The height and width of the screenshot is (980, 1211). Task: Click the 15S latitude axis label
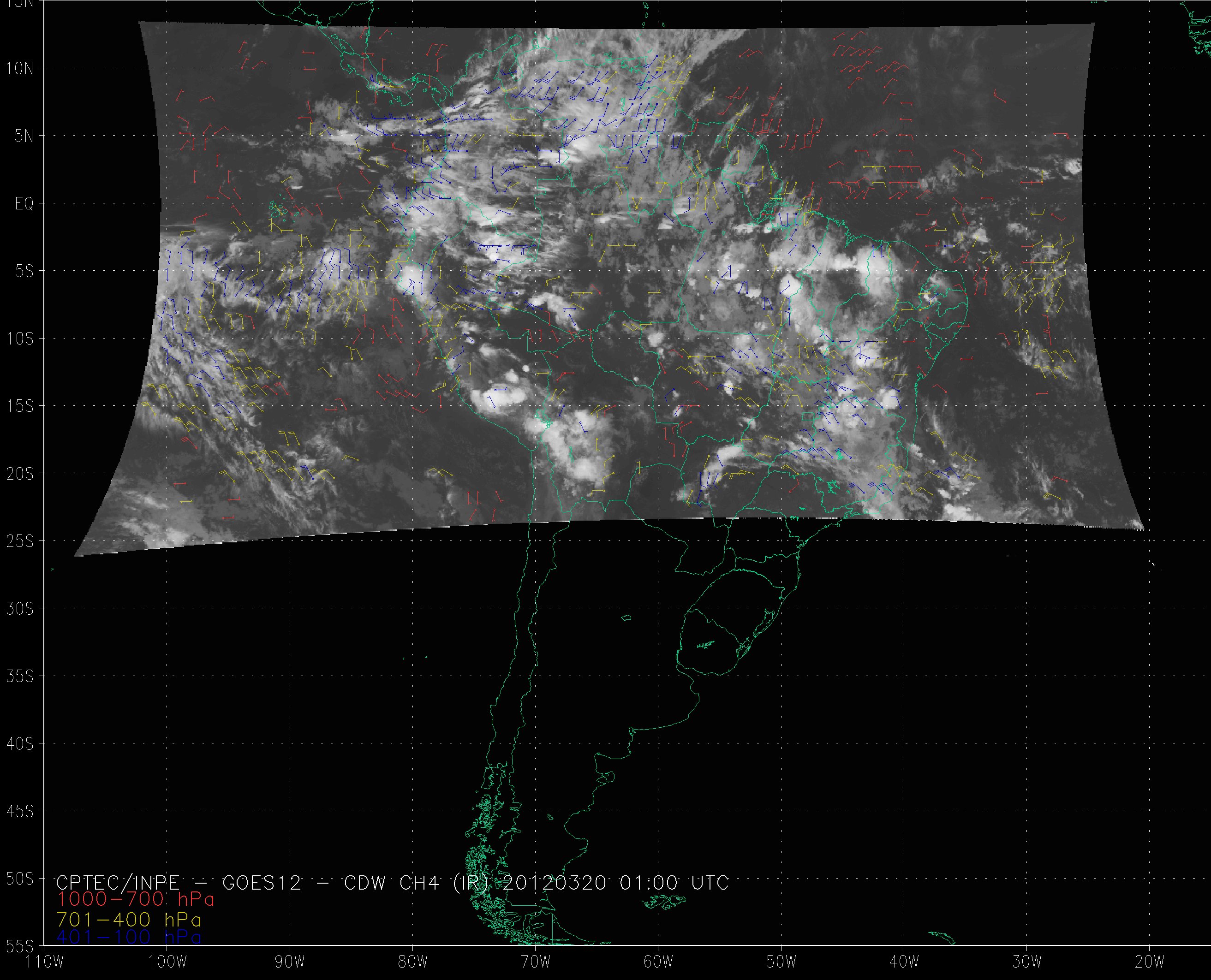[20, 406]
